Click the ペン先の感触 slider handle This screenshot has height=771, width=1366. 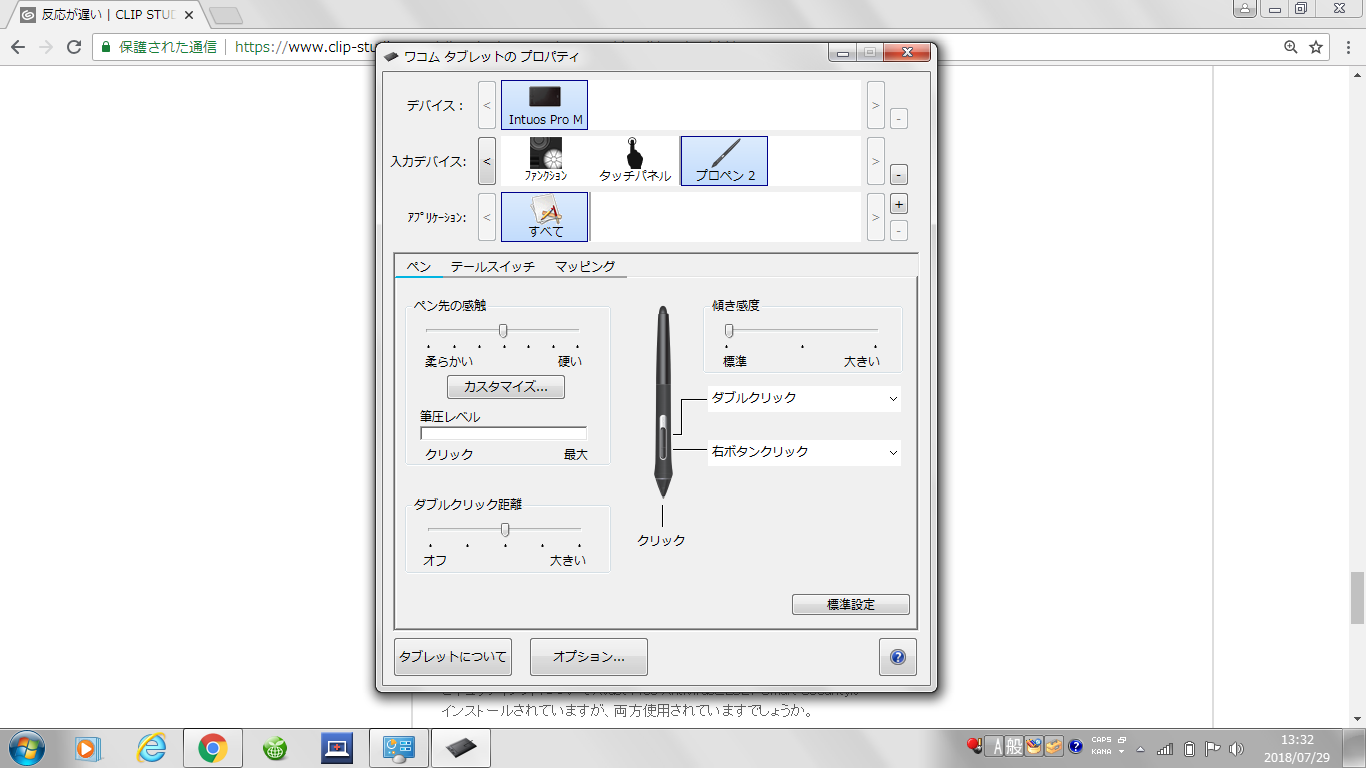pos(503,330)
